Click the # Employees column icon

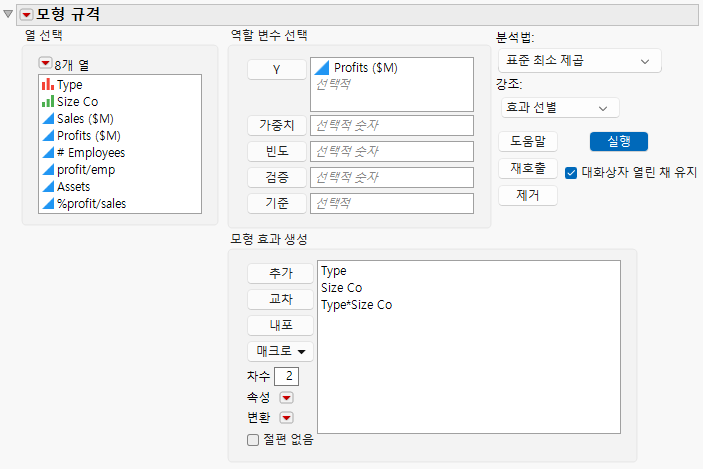click(x=48, y=152)
